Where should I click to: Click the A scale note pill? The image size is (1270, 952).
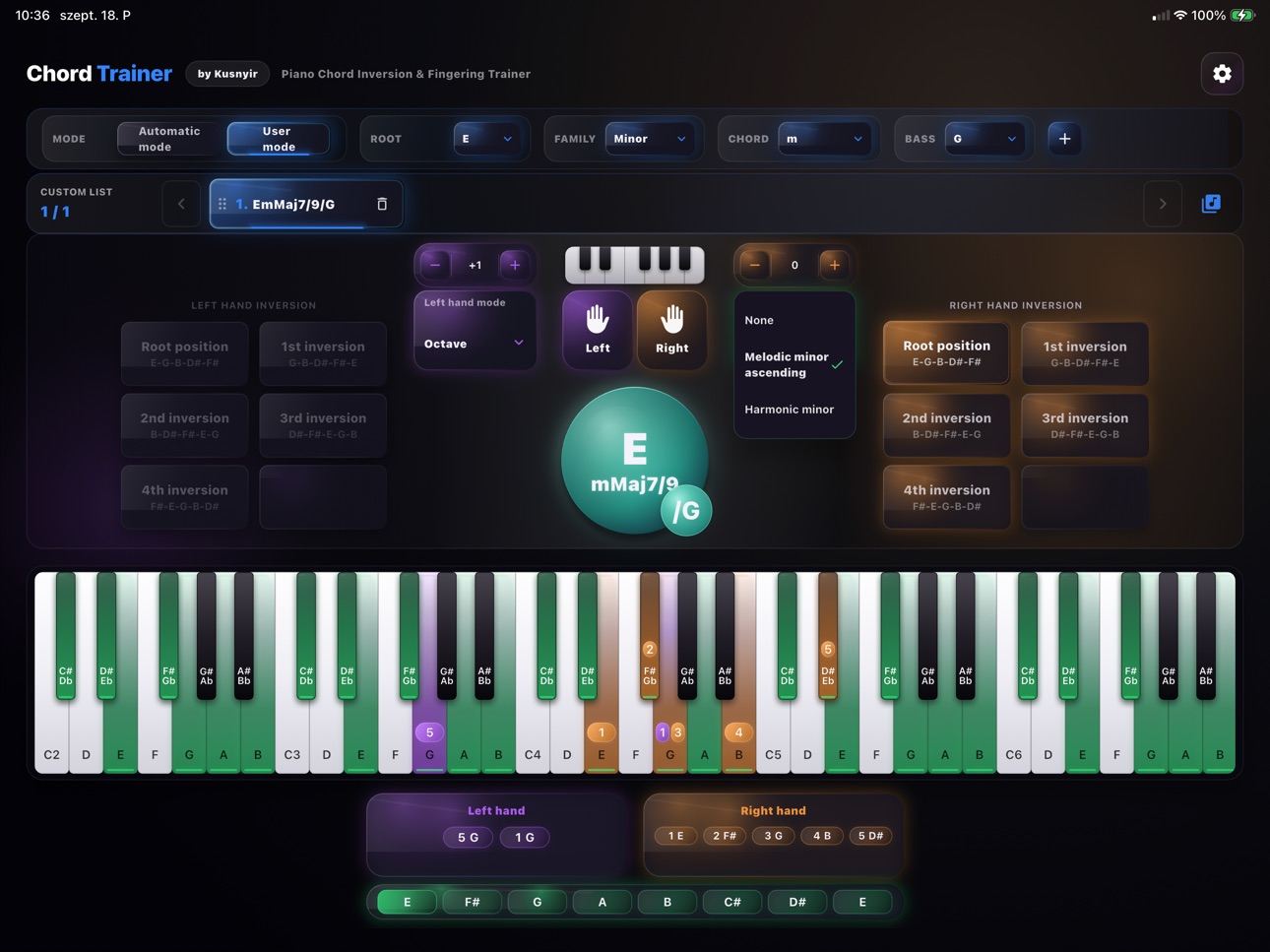(x=603, y=902)
